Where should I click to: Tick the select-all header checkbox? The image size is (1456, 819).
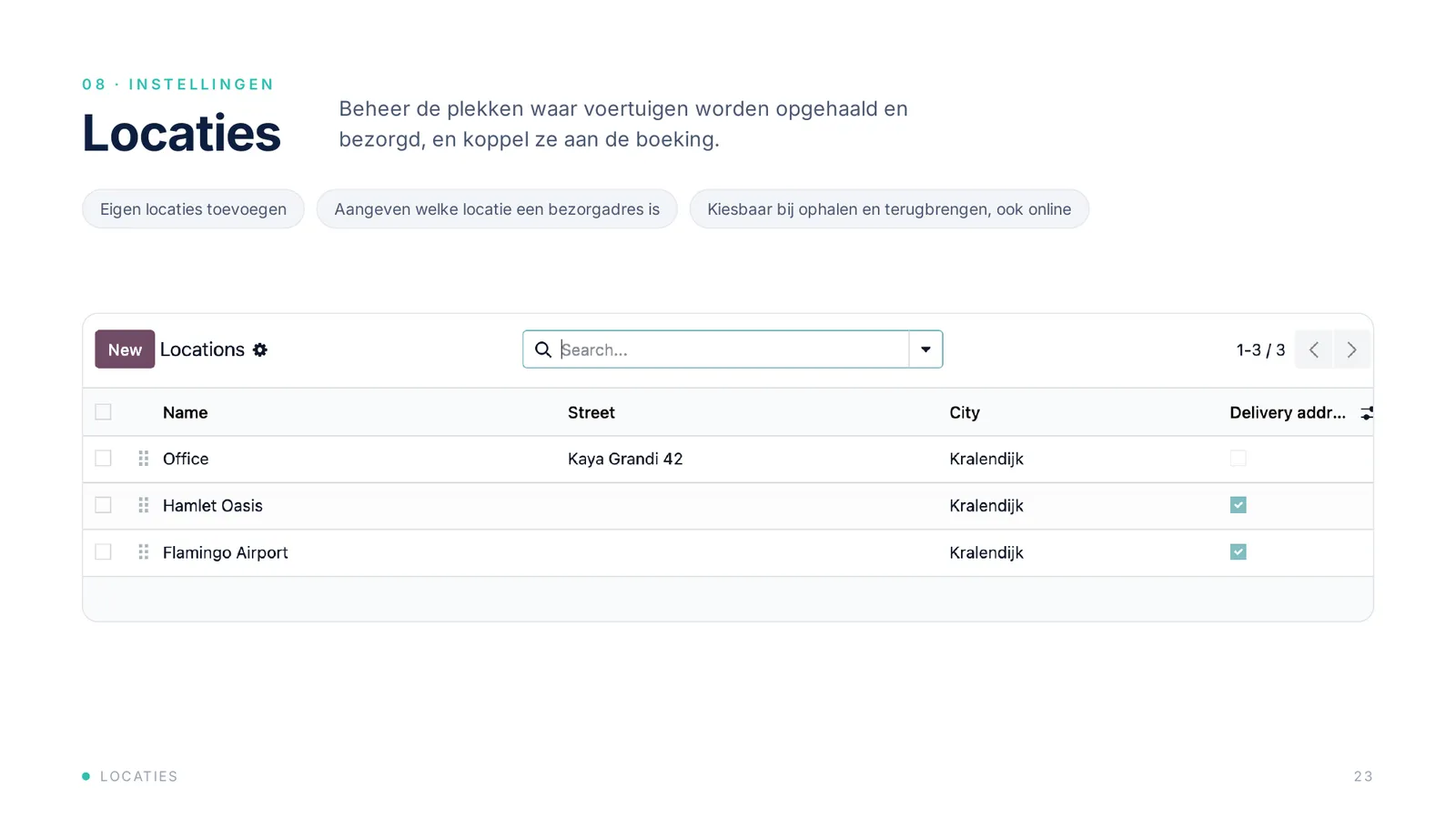coord(103,412)
